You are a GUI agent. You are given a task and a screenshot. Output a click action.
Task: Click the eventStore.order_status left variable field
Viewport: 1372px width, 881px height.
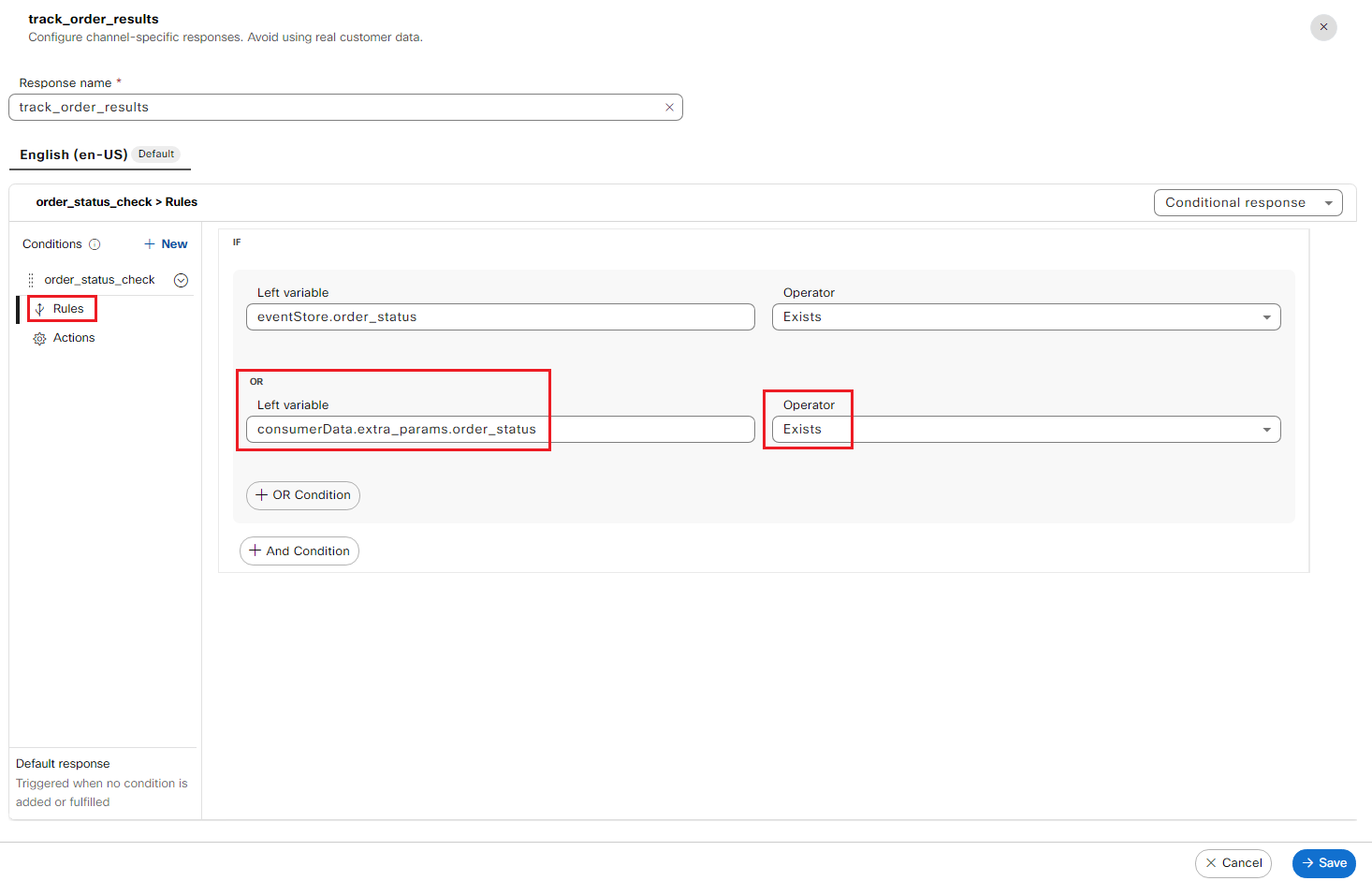[x=500, y=317]
